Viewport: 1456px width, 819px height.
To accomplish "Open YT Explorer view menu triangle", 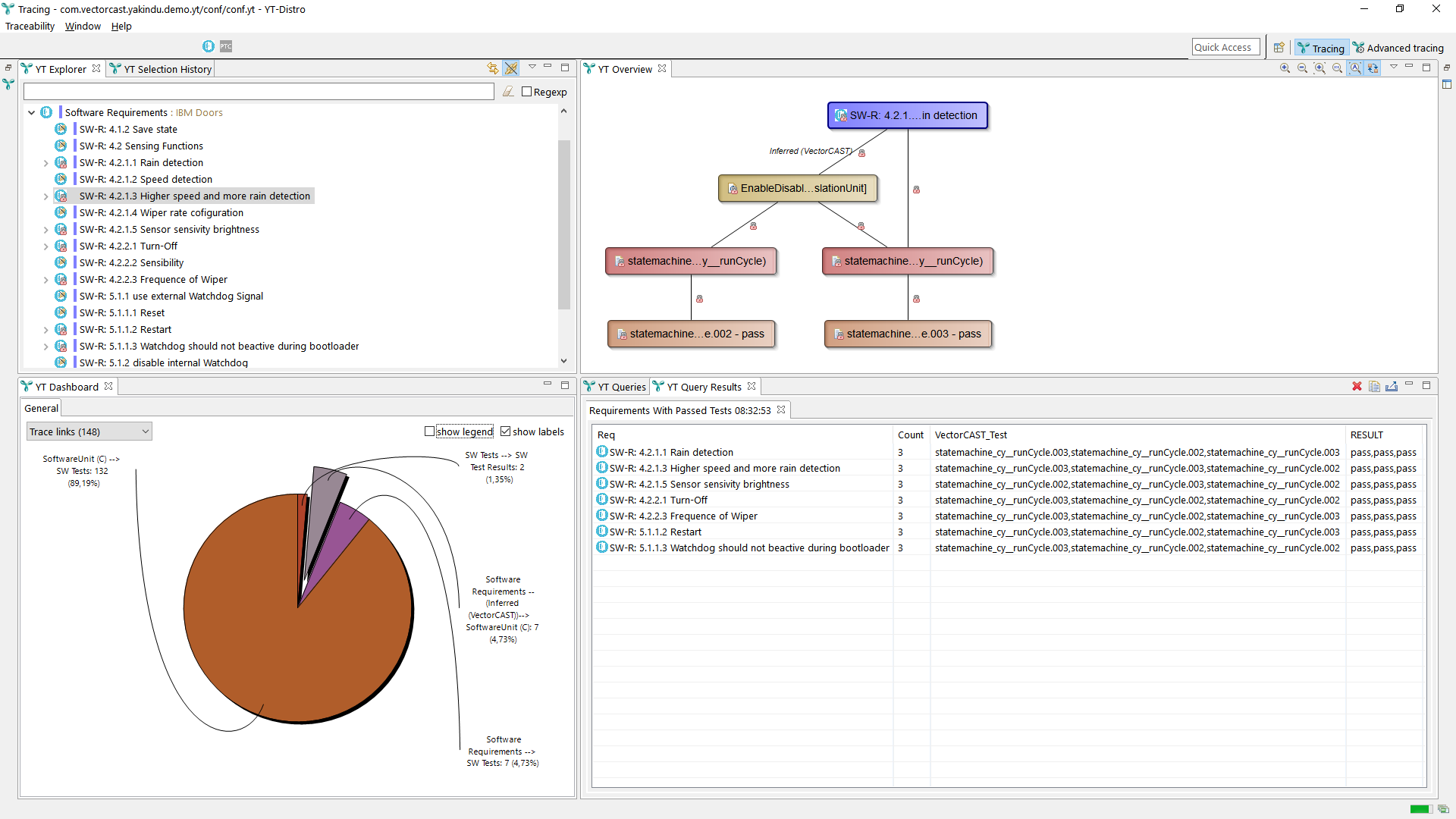I will pyautogui.click(x=532, y=67).
